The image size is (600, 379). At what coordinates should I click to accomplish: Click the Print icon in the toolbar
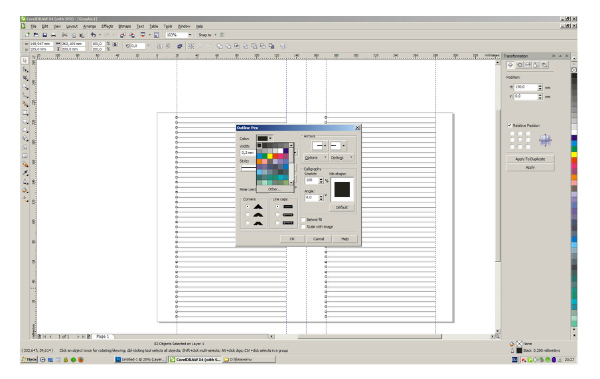click(53, 35)
